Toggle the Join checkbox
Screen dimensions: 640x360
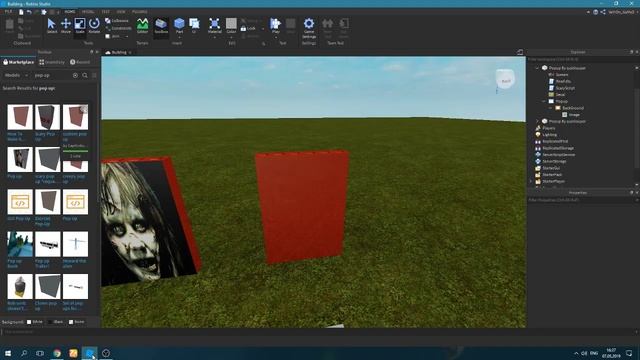click(113, 36)
